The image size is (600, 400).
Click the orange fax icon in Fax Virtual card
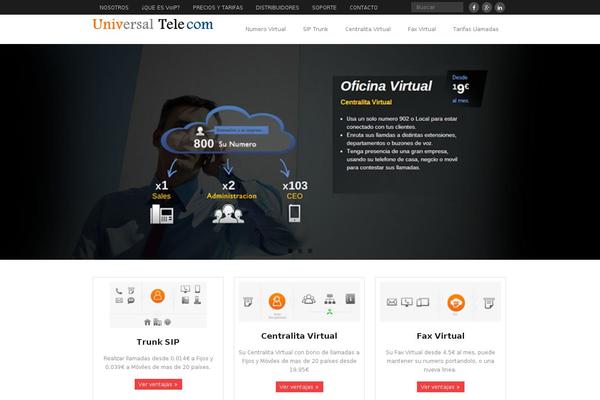pos(456,303)
